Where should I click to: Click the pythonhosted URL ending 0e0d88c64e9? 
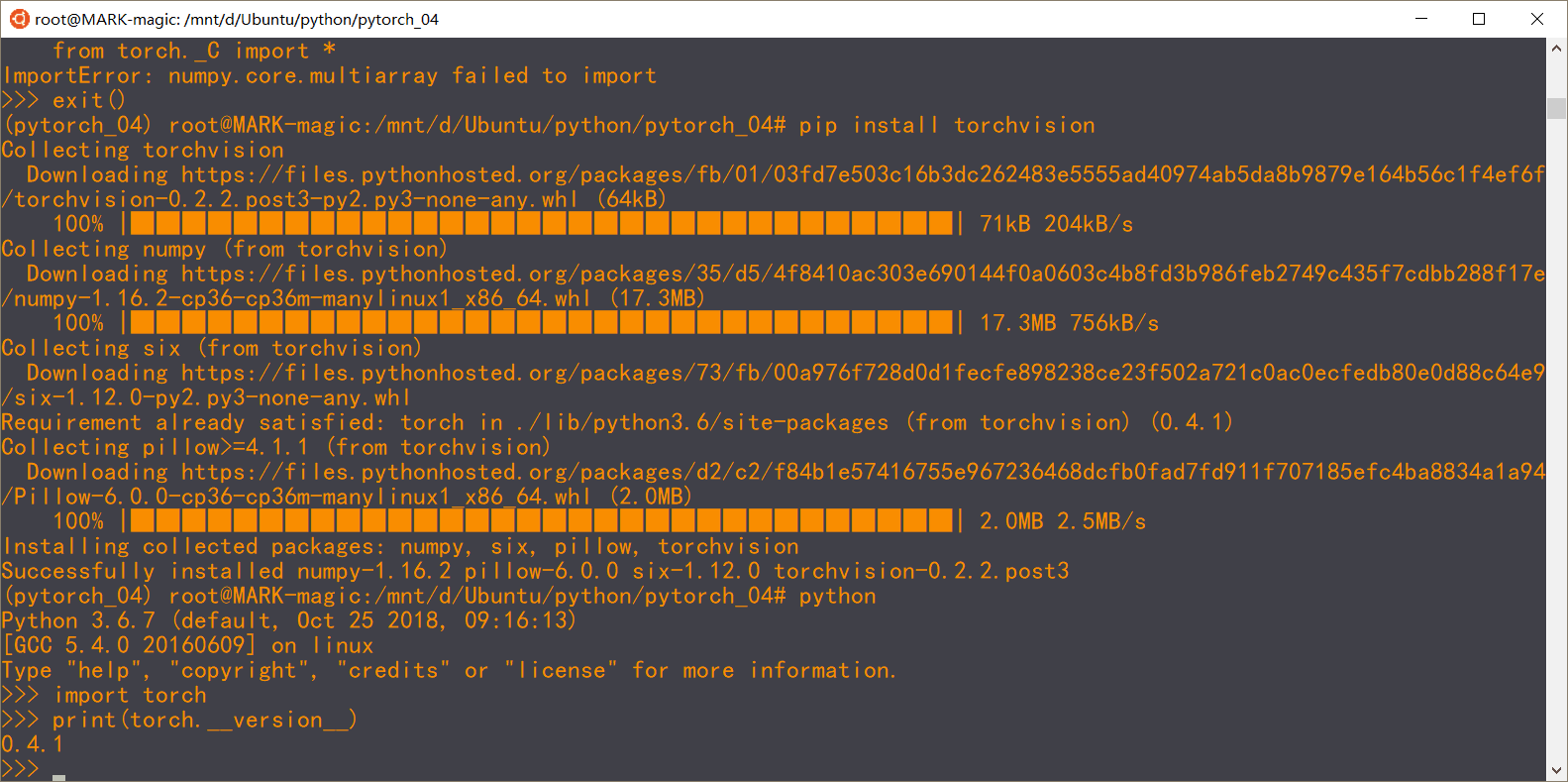click(x=863, y=373)
